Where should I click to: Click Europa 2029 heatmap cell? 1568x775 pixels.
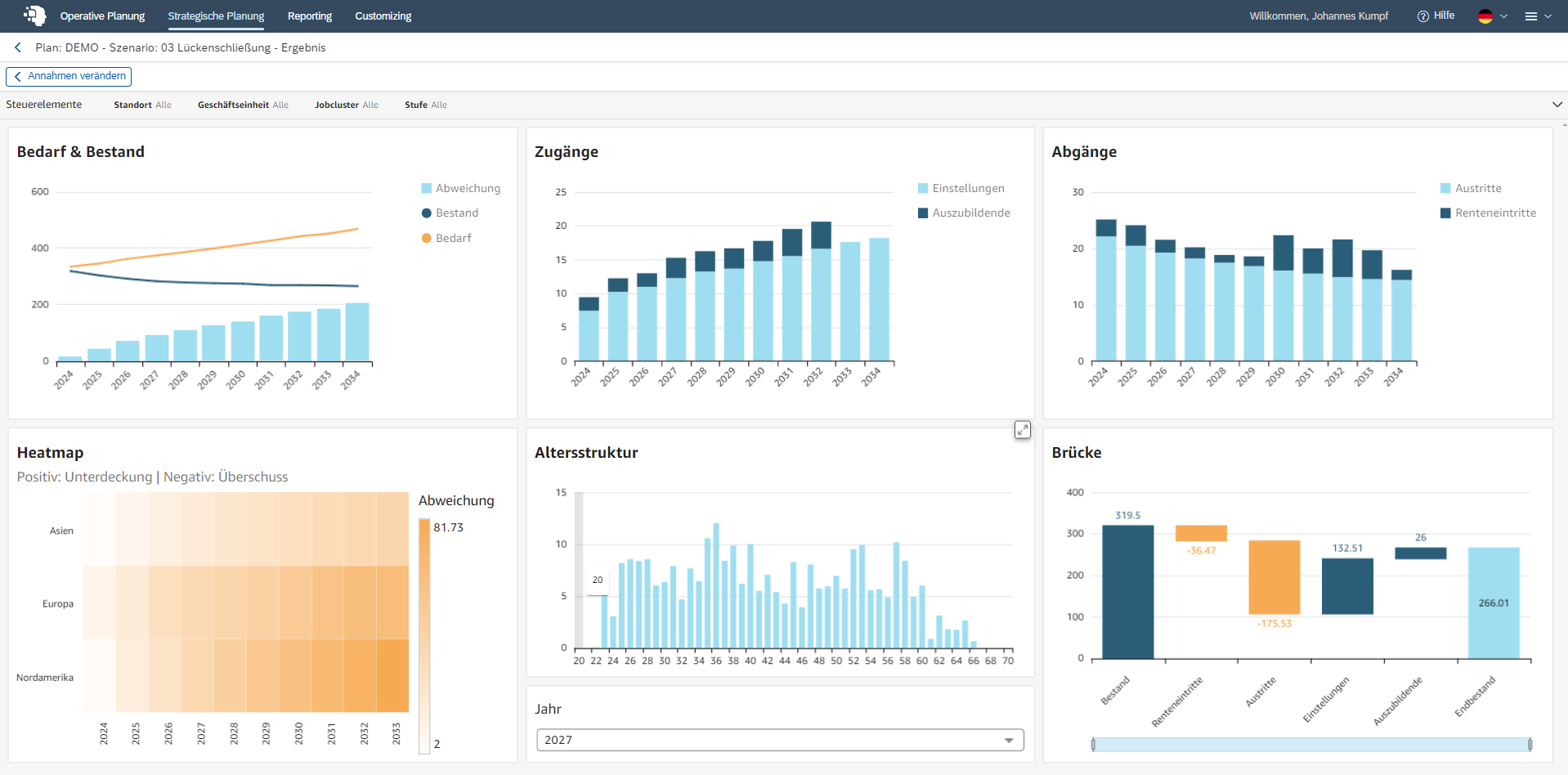coord(262,603)
